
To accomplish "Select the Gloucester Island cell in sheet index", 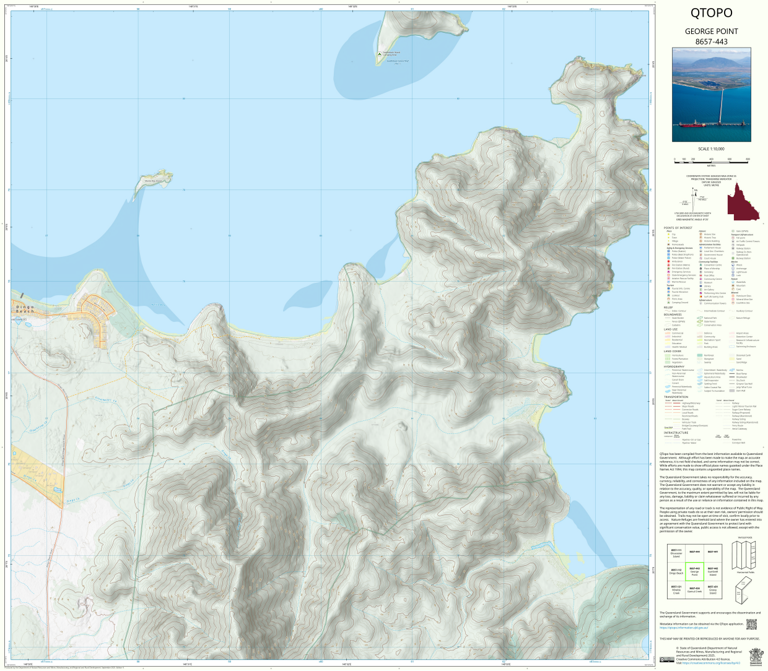I will [x=676, y=553].
